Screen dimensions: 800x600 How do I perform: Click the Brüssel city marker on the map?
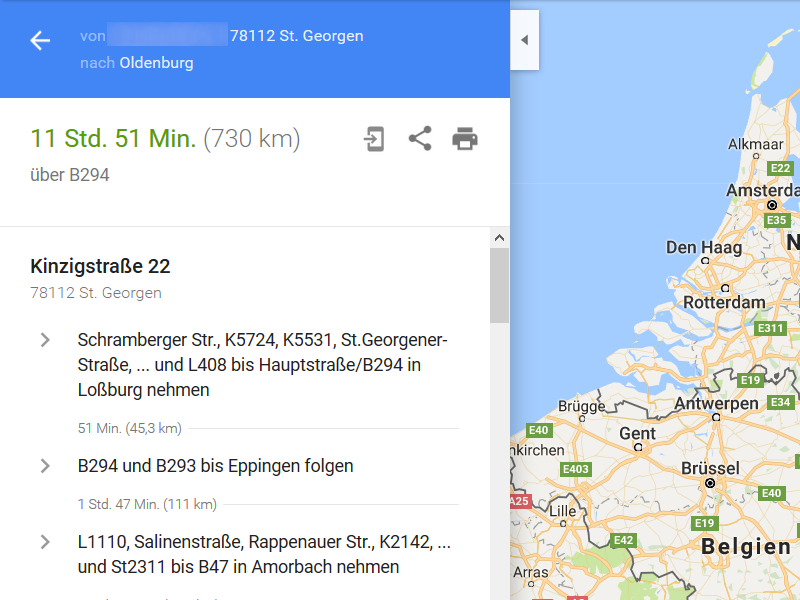tap(710, 483)
